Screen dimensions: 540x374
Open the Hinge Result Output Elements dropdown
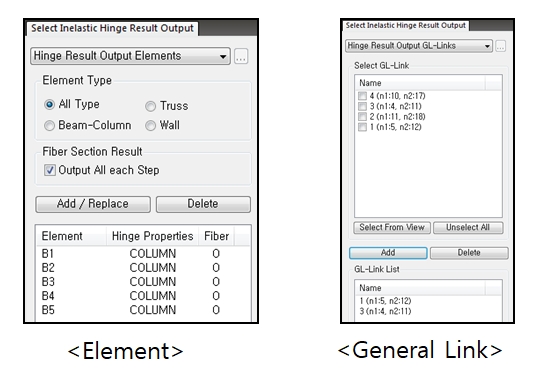click(x=130, y=56)
